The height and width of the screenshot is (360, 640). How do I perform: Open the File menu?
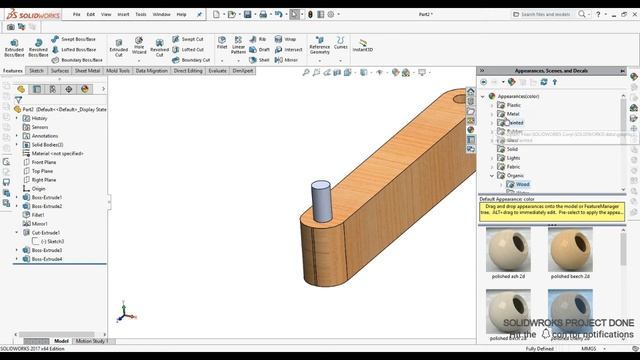(77, 14)
